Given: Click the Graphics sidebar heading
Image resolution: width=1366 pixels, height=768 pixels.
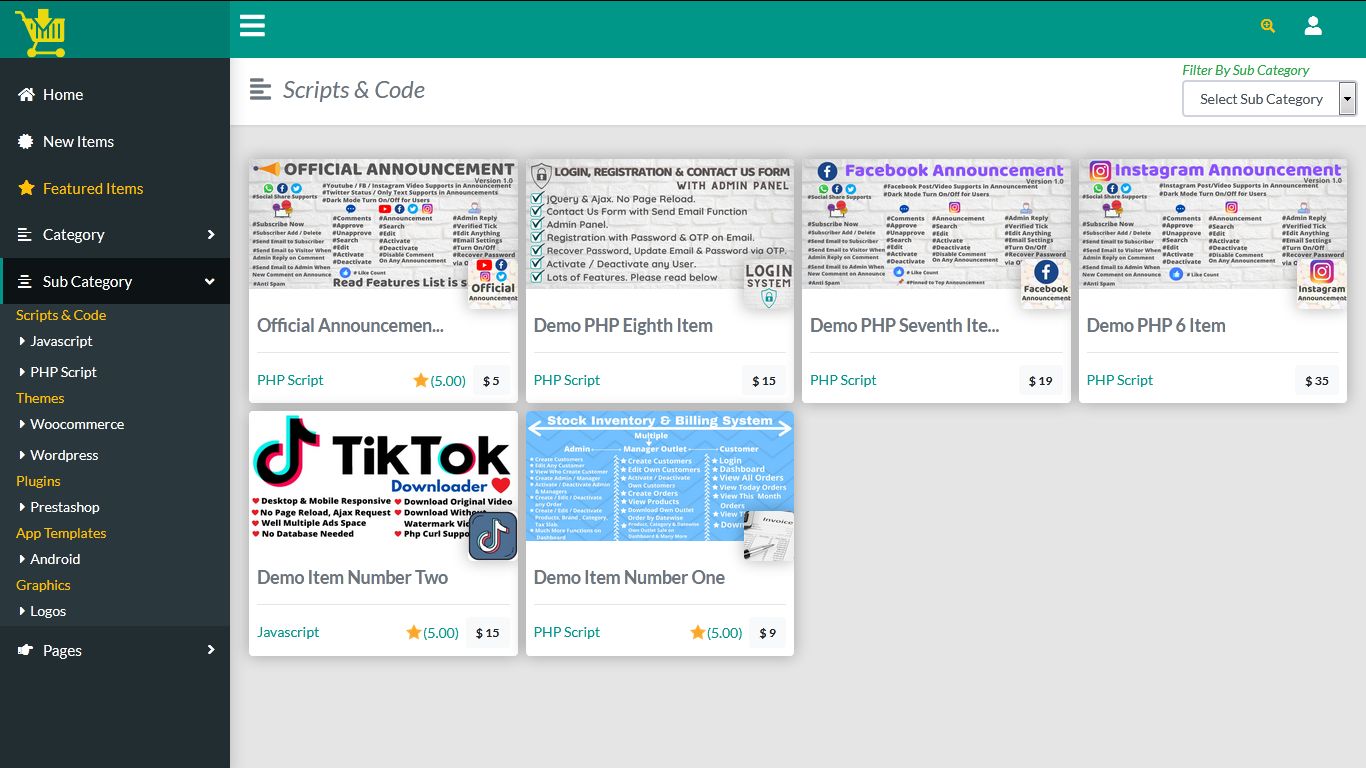Looking at the screenshot, I should [43, 585].
